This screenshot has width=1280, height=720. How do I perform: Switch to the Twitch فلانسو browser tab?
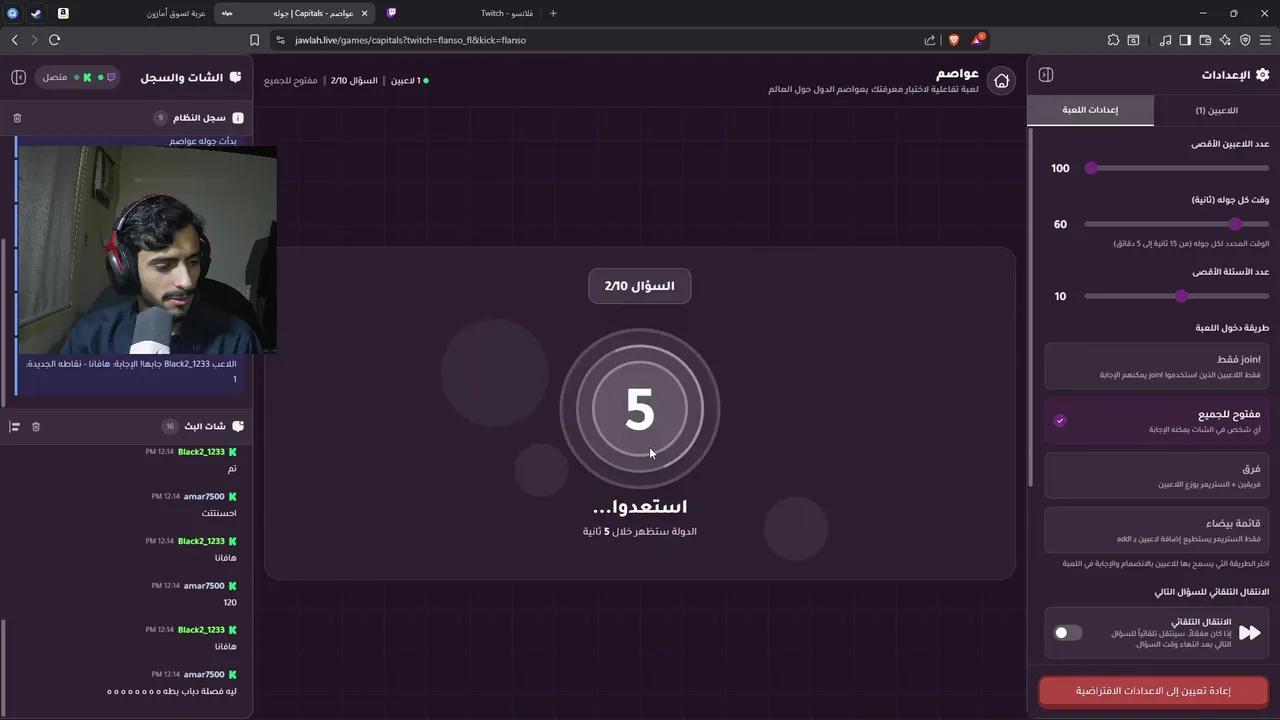460,13
